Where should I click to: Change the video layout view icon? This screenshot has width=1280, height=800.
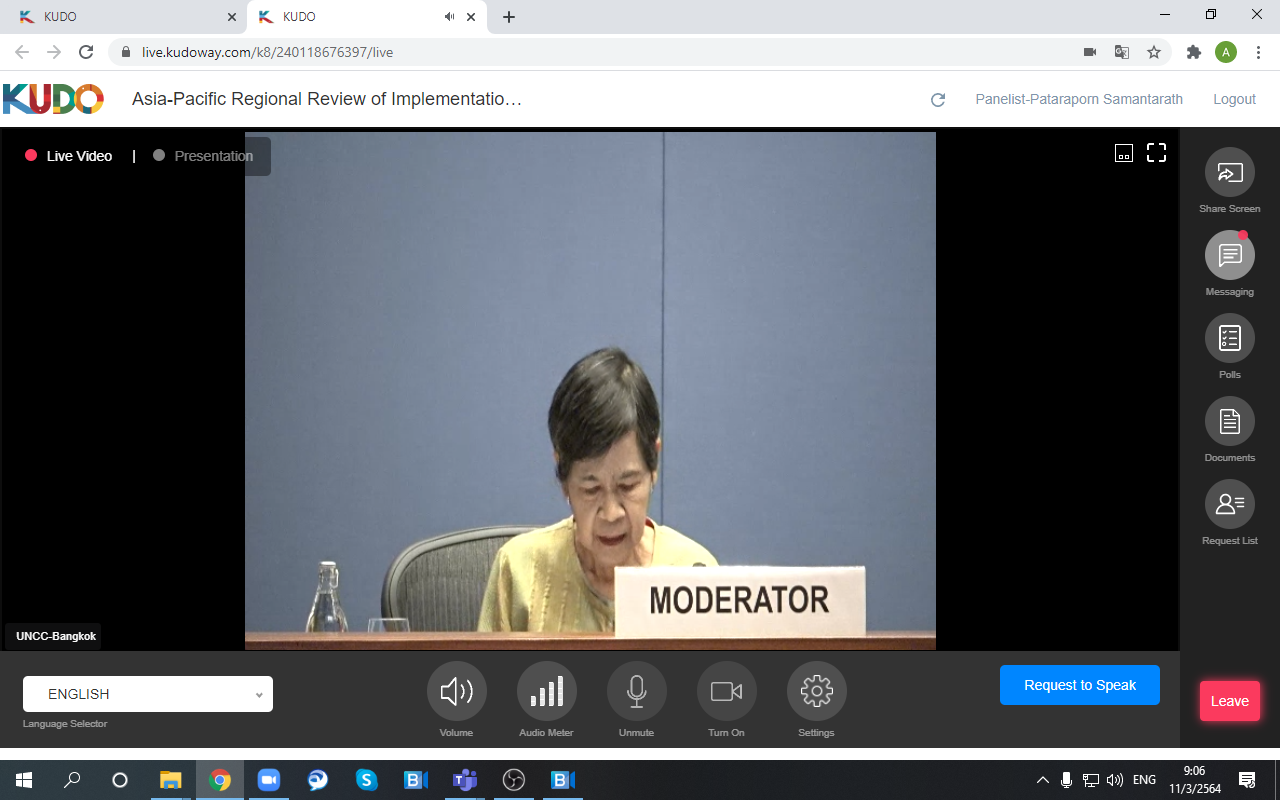1124,153
